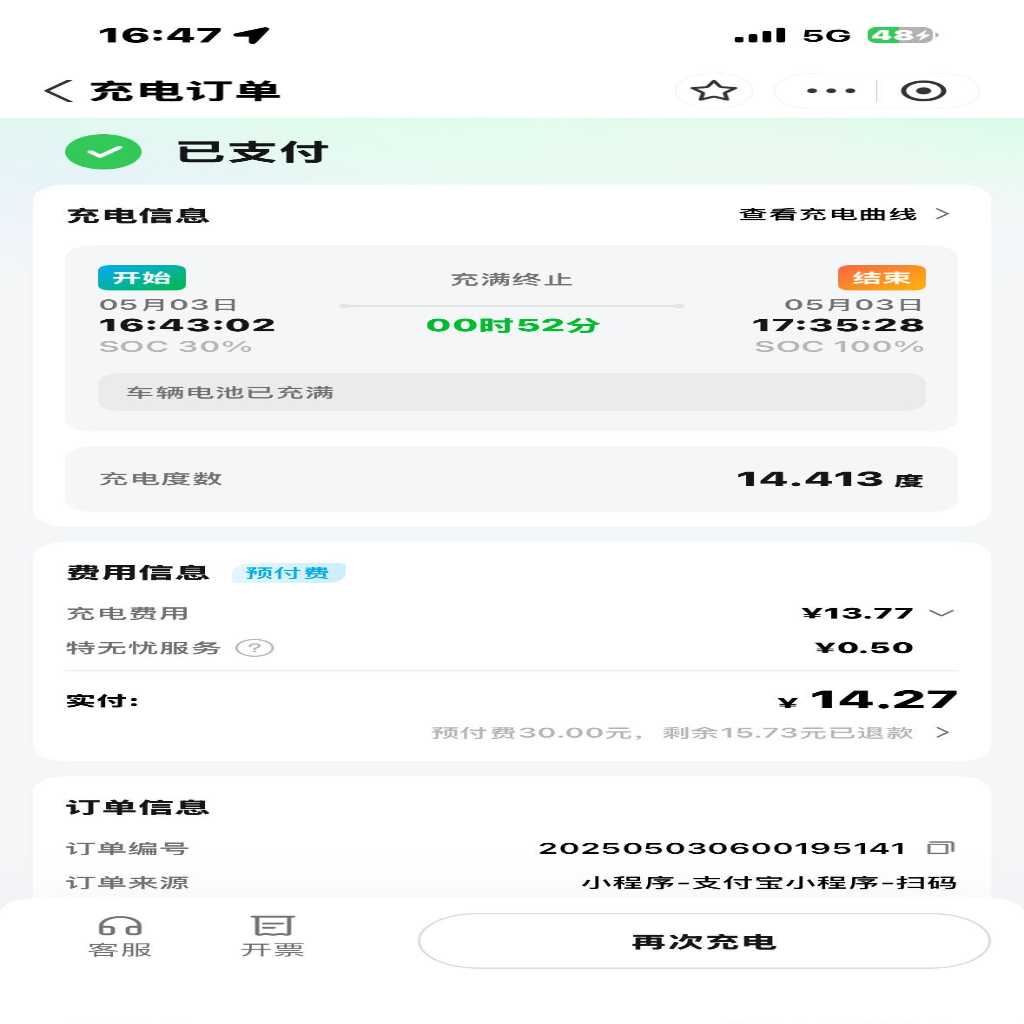
Task: Expand 充电费用 details chevron
Action: [x=941, y=613]
